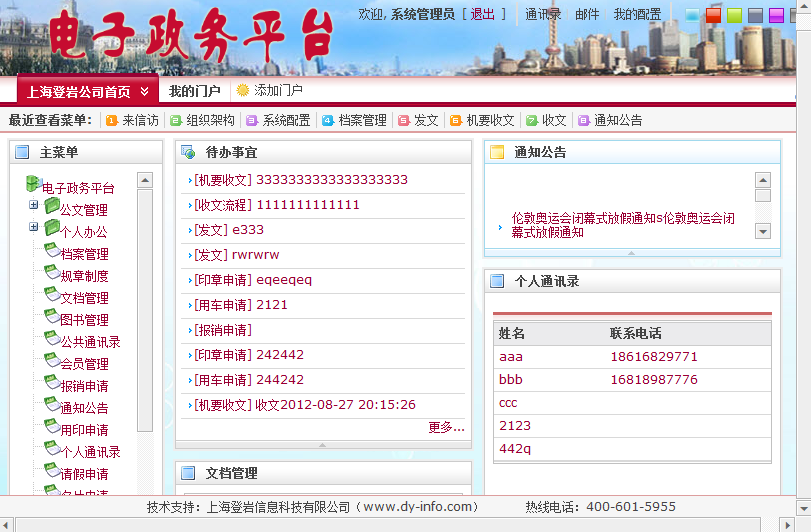Expand the 公文管理 tree node

coord(34,205)
